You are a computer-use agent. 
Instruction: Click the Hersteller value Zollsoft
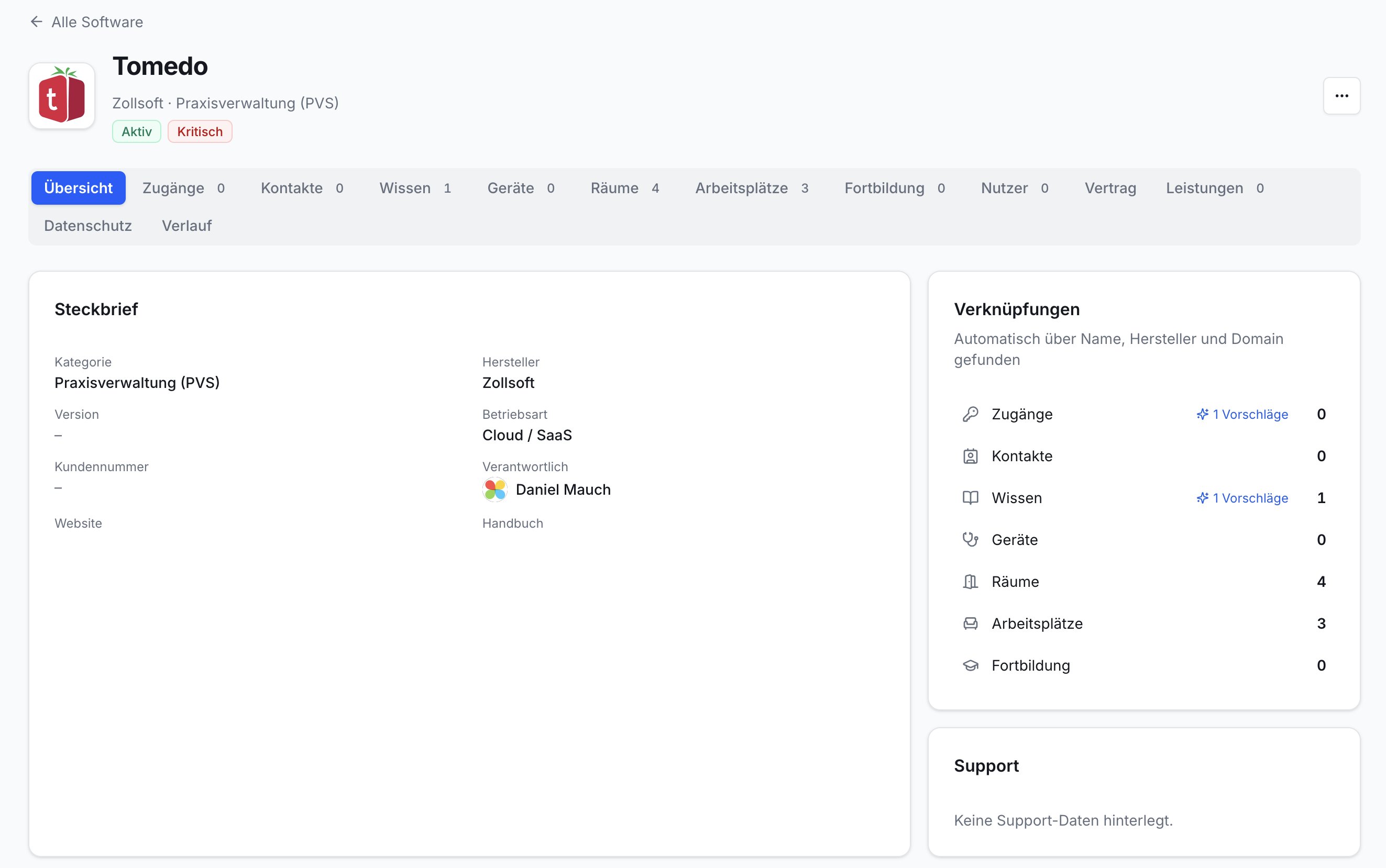[508, 383]
